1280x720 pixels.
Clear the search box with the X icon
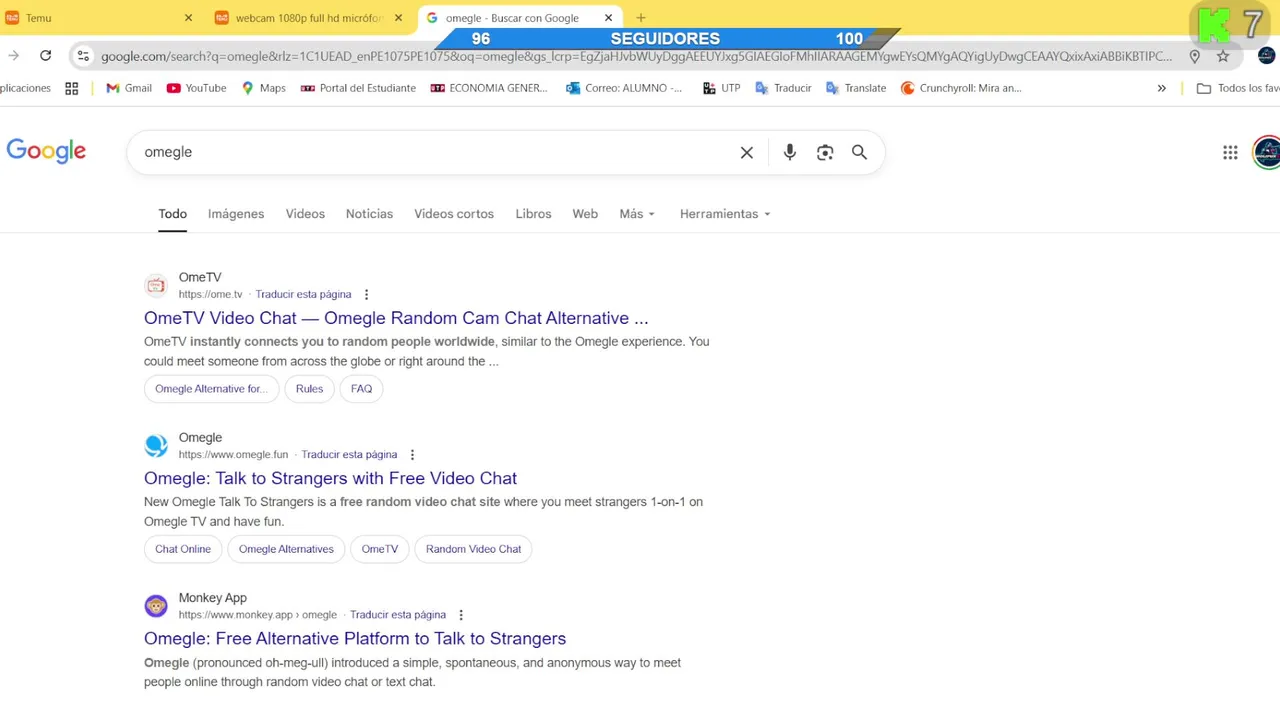746,152
